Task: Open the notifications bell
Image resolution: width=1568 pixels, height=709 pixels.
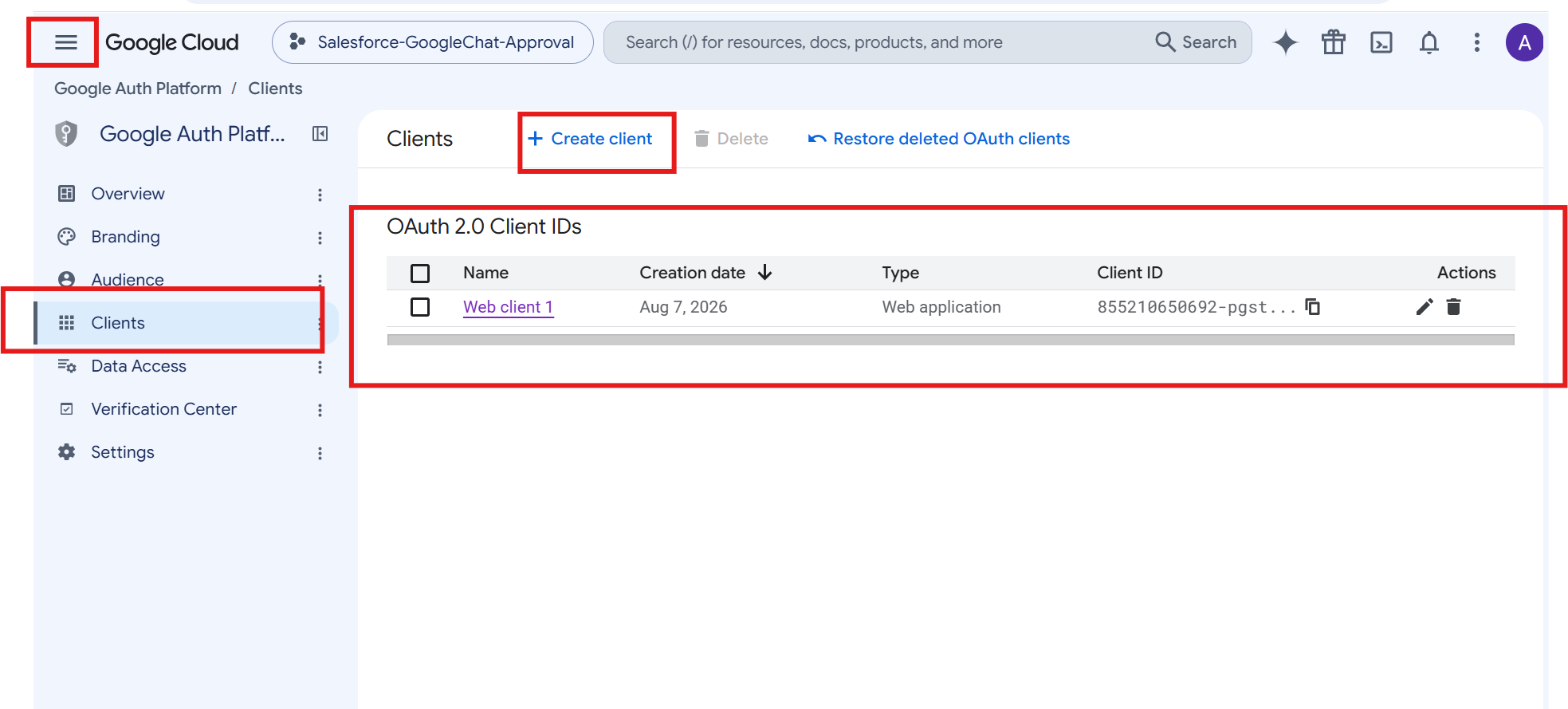Action: (x=1428, y=42)
